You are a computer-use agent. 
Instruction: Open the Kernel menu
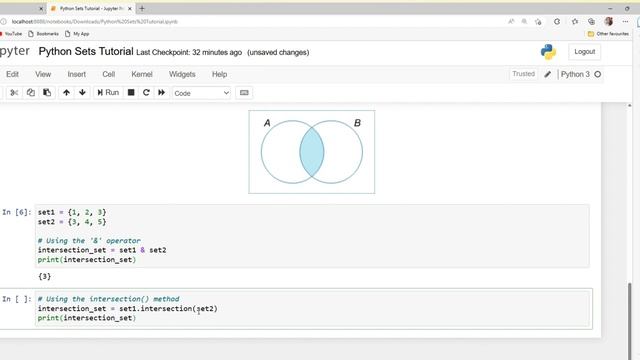tap(142, 74)
